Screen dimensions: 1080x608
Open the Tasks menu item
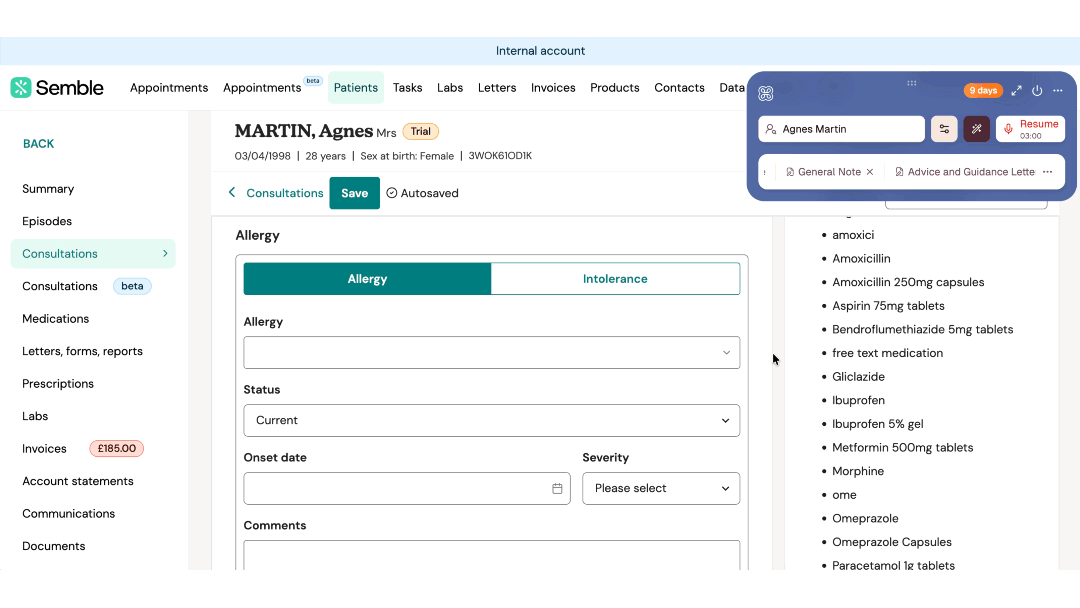coord(408,87)
